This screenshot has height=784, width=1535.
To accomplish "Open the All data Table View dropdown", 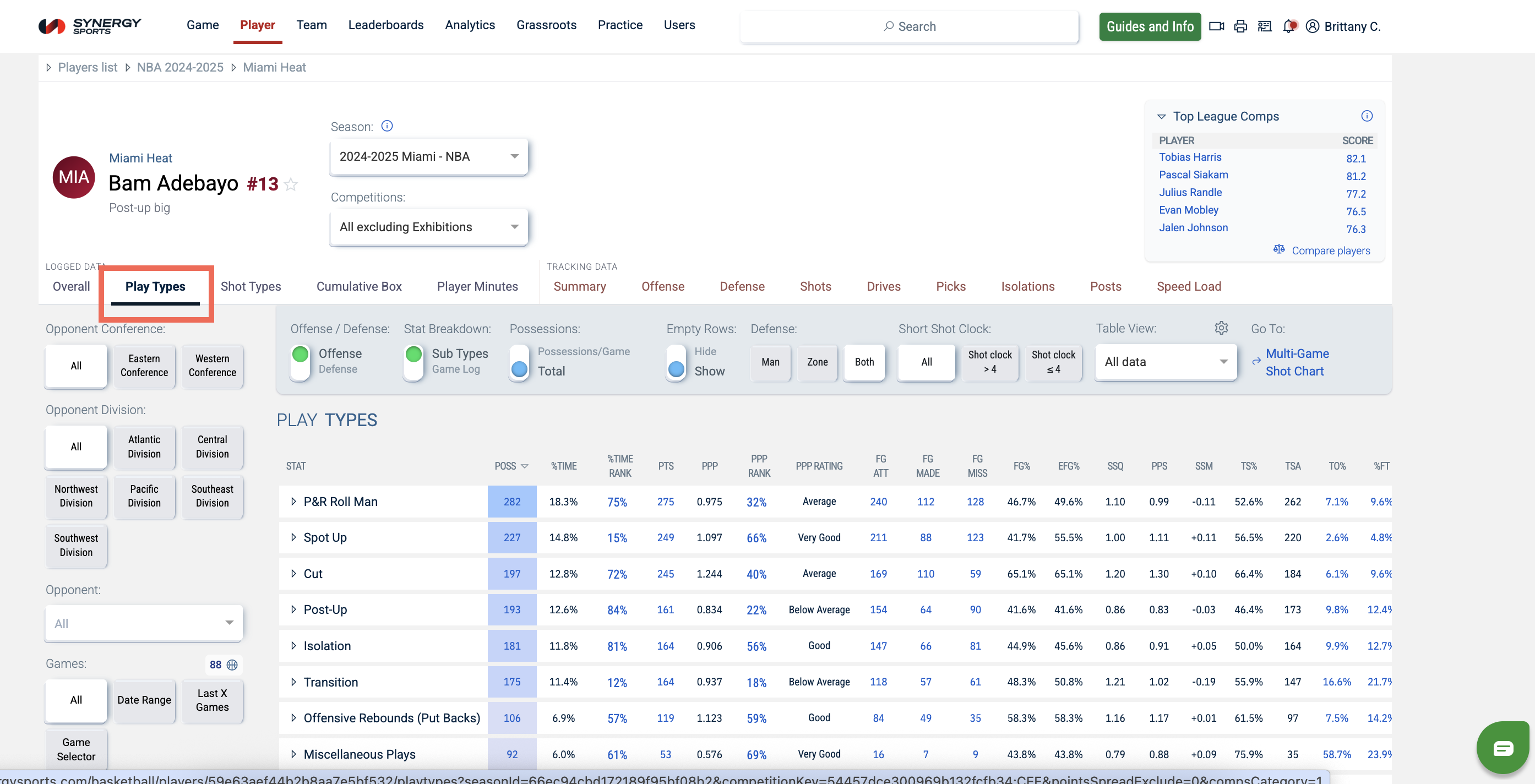I will (x=1166, y=362).
